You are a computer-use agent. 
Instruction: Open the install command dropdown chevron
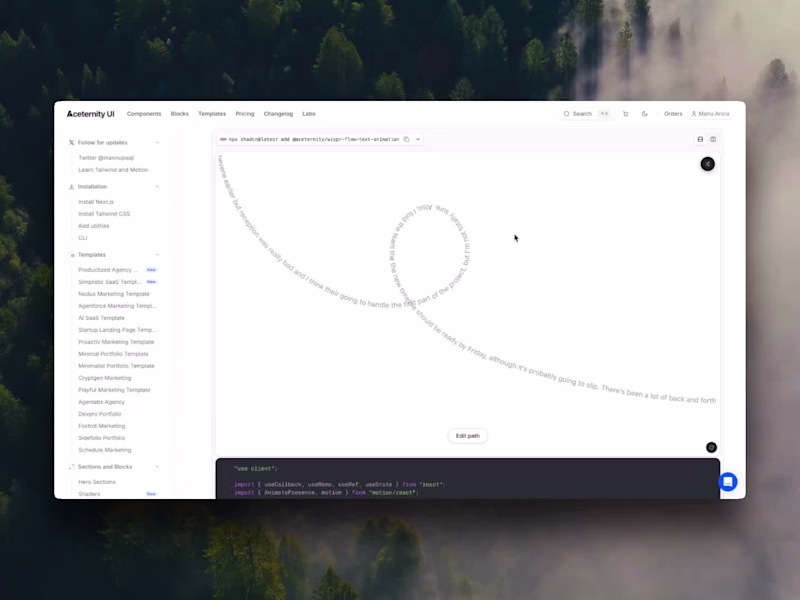(418, 139)
